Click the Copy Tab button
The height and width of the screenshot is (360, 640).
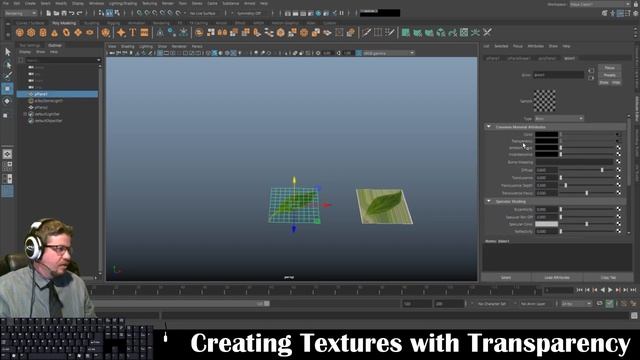tap(608, 278)
